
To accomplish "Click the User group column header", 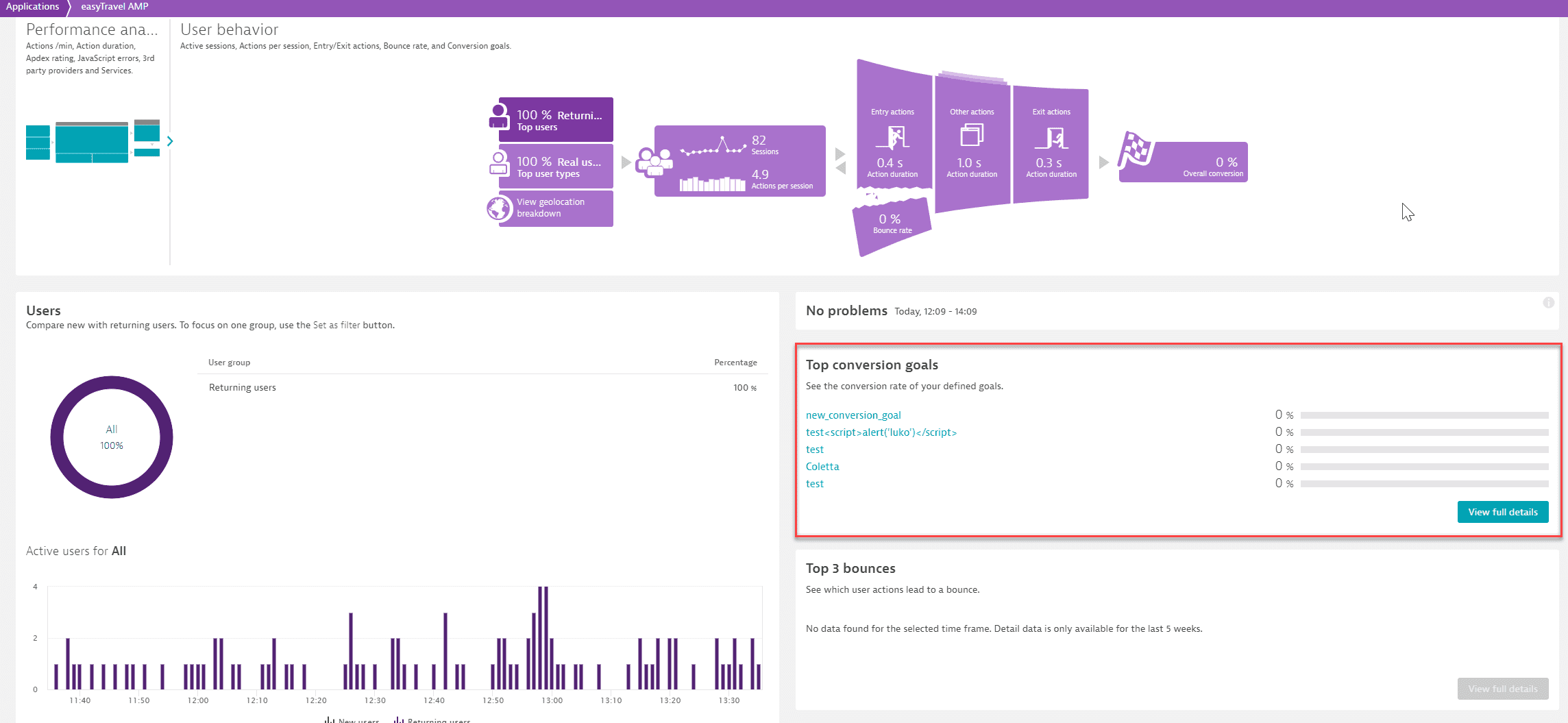I will pyautogui.click(x=229, y=363).
